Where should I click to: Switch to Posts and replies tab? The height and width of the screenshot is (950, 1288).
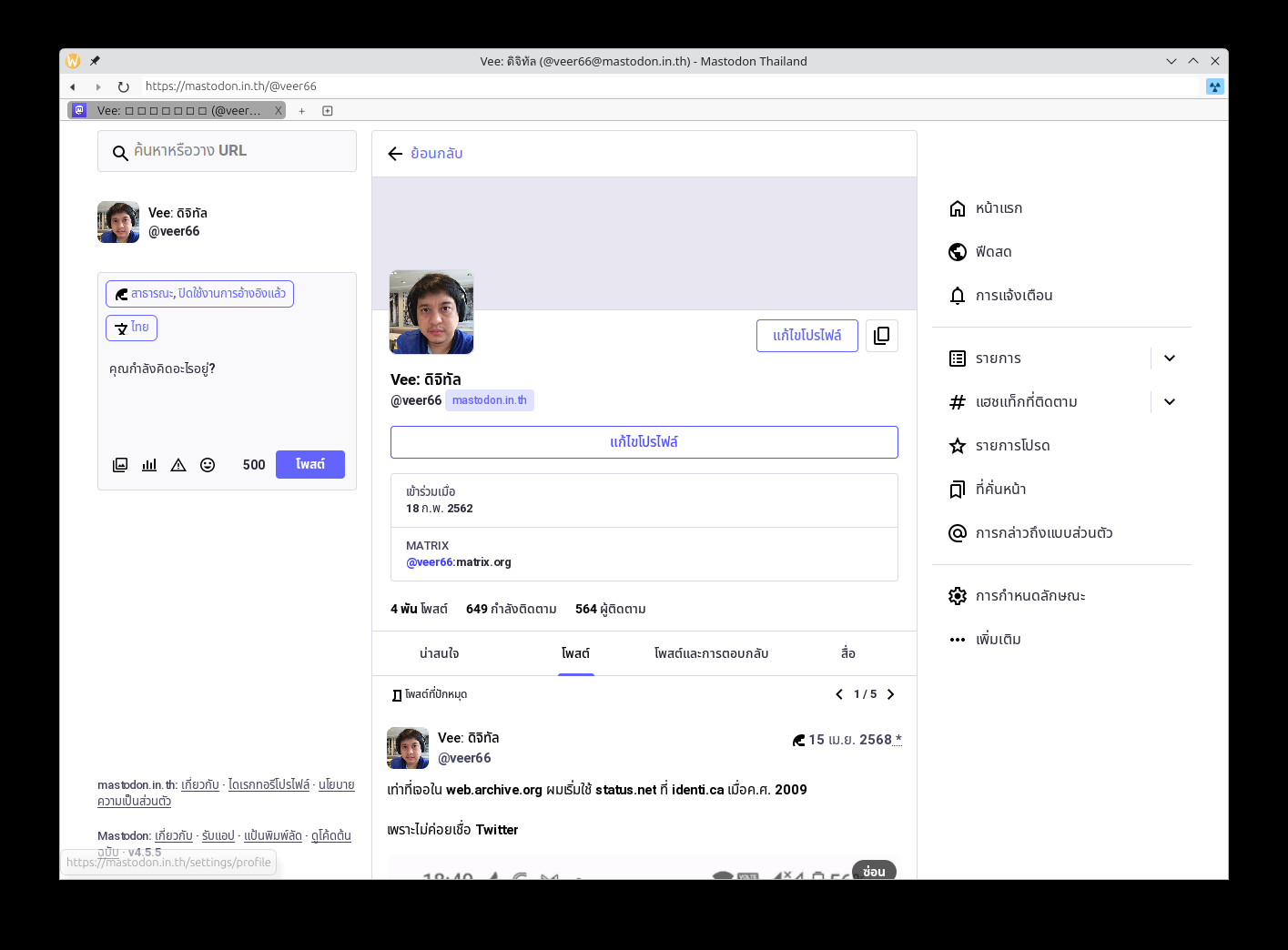point(711,653)
